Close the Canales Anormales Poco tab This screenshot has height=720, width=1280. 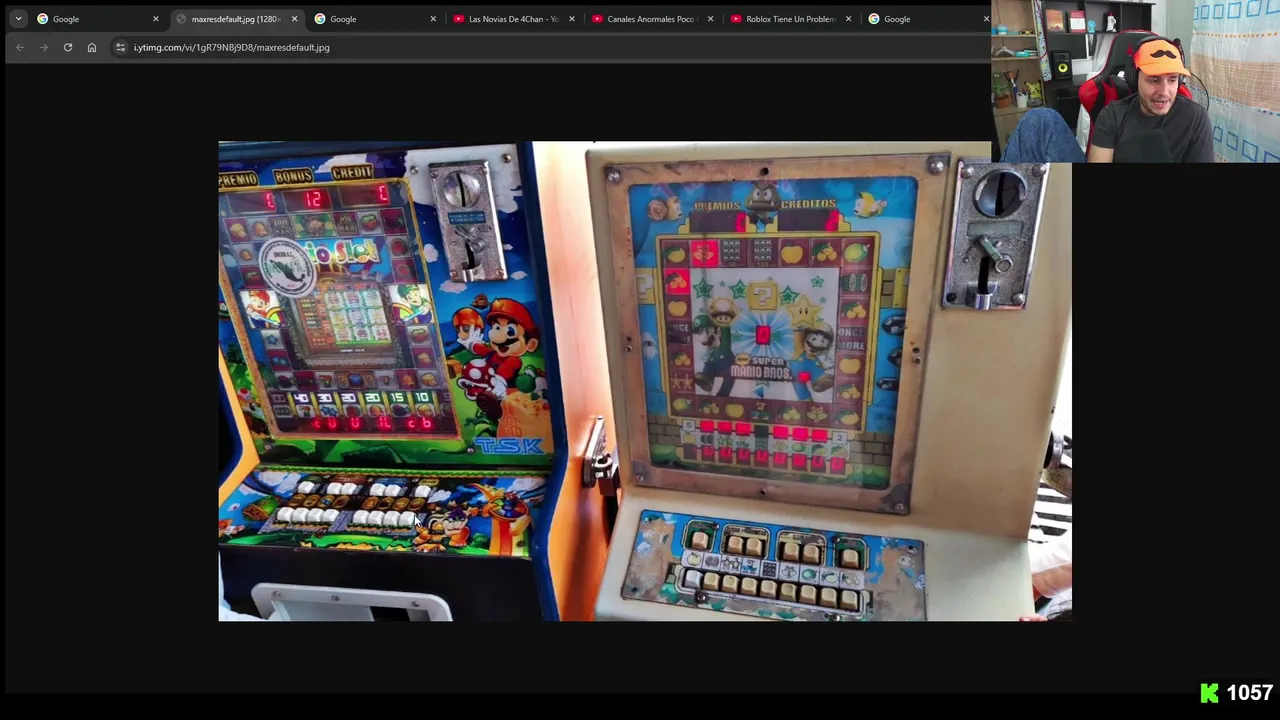[x=711, y=19]
